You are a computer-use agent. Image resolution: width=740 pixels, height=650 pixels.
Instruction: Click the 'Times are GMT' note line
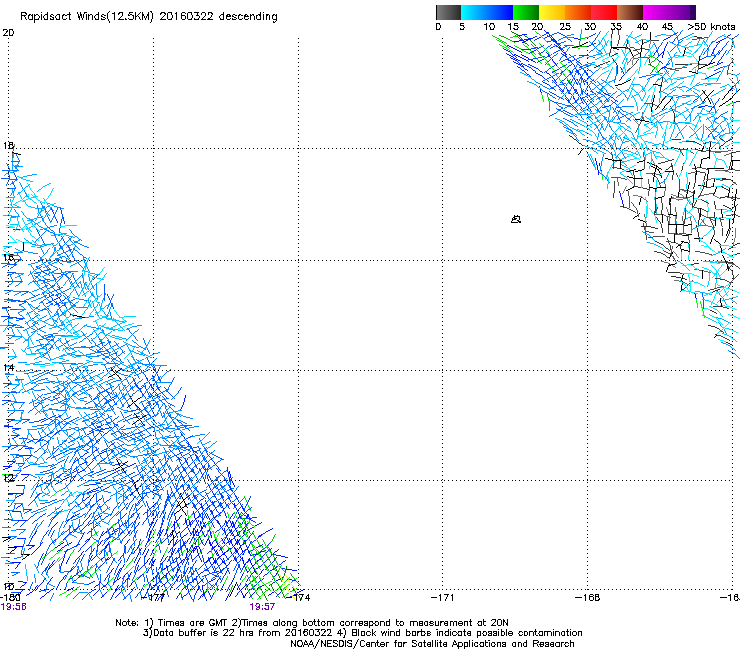[312, 623]
